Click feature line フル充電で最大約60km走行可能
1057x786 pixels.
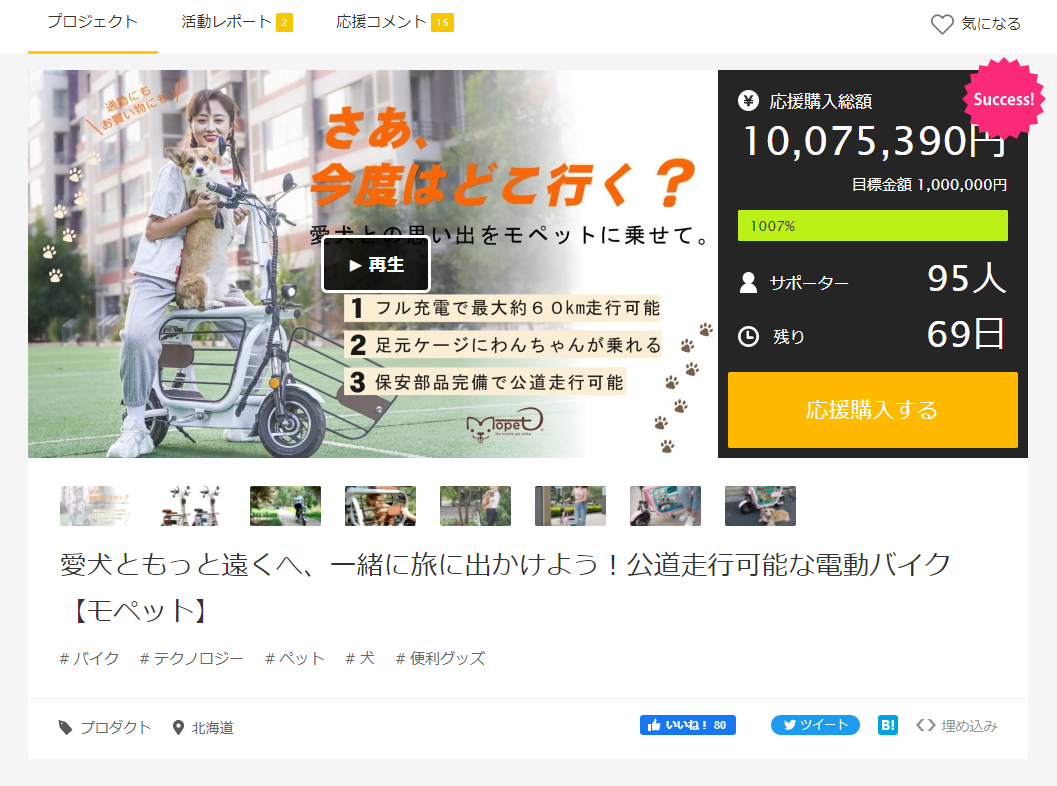pyautogui.click(x=504, y=308)
